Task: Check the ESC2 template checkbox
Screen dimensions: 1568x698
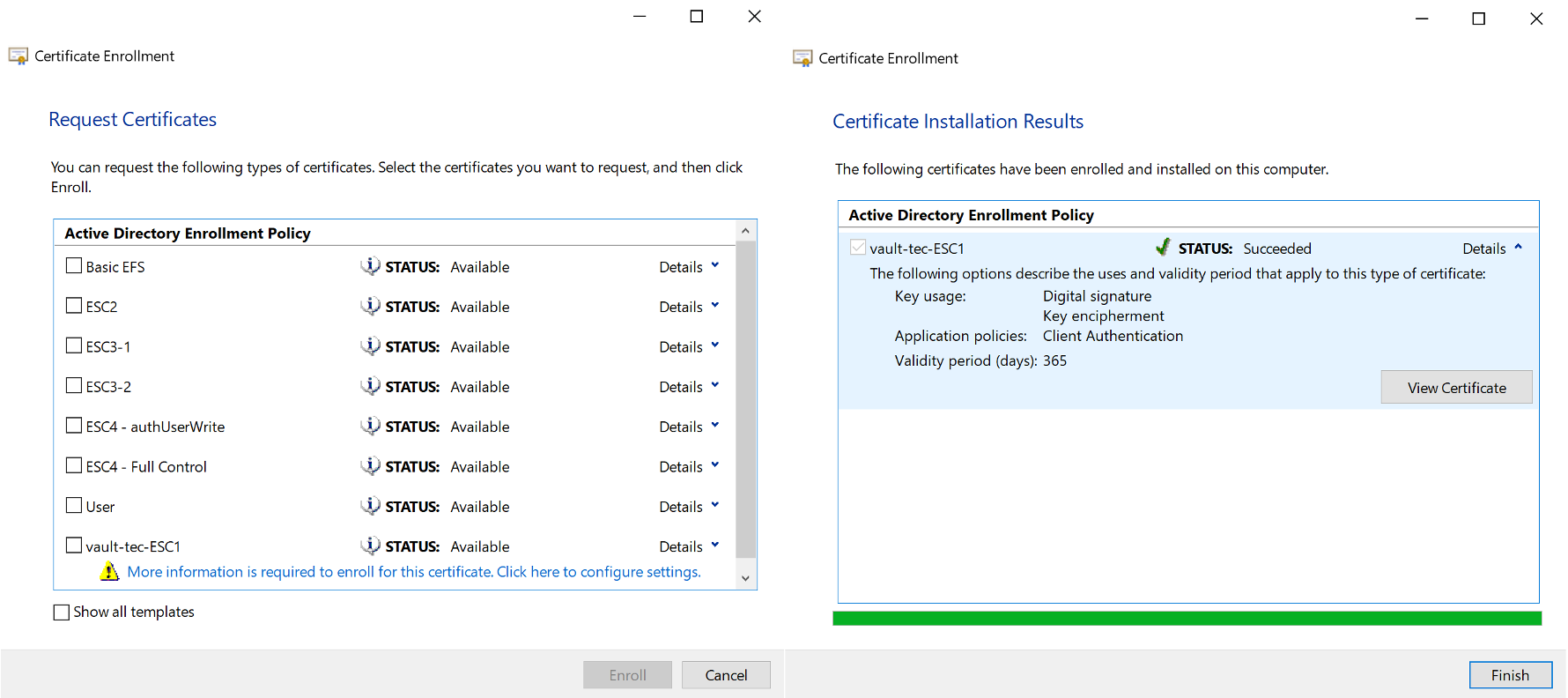Action: 74,305
